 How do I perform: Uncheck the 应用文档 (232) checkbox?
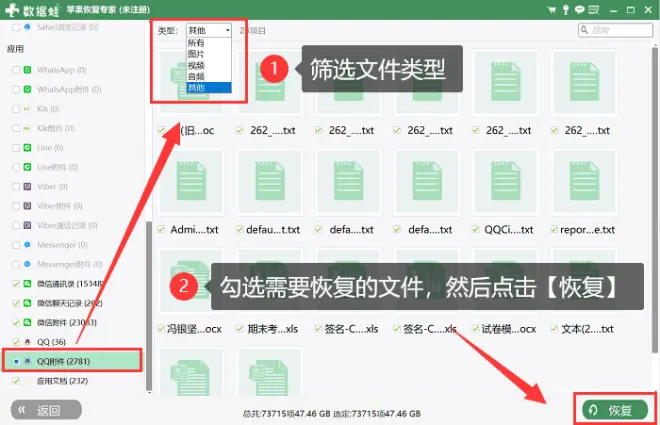point(14,381)
